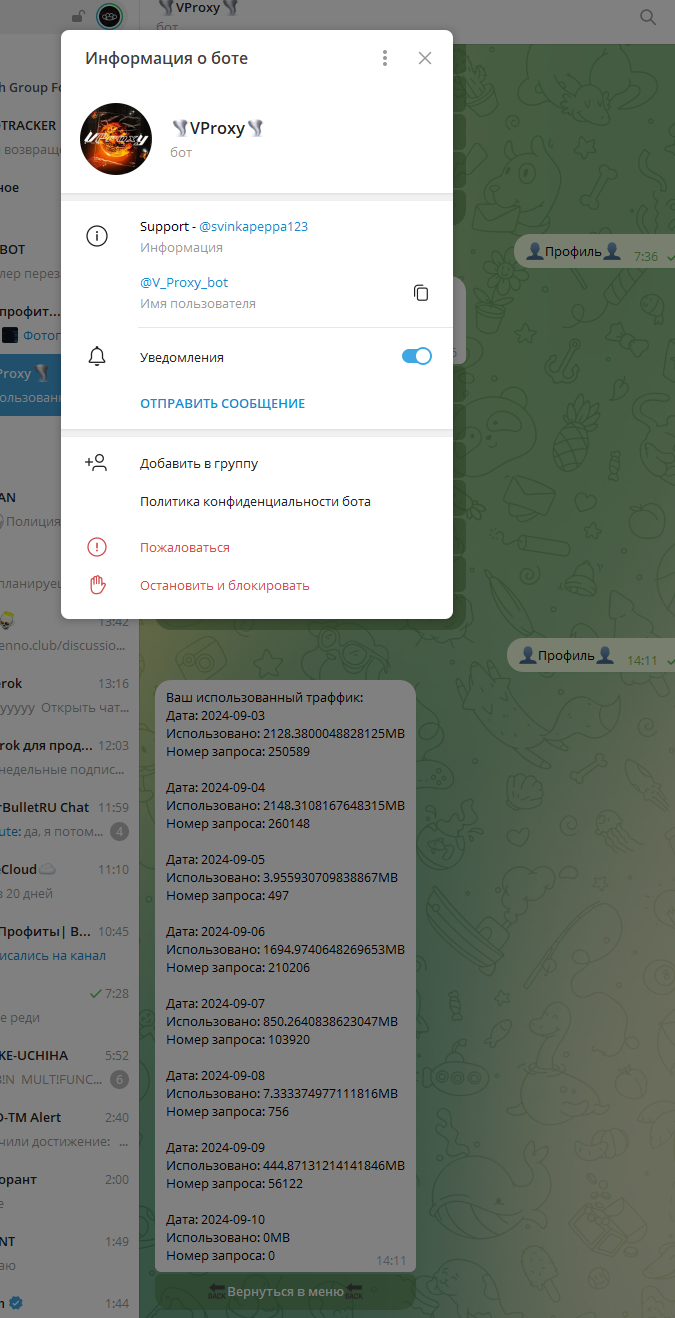Open the chat at 1:49
Image resolution: width=675 pixels, height=1318 pixels.
pyautogui.click(x=68, y=1253)
